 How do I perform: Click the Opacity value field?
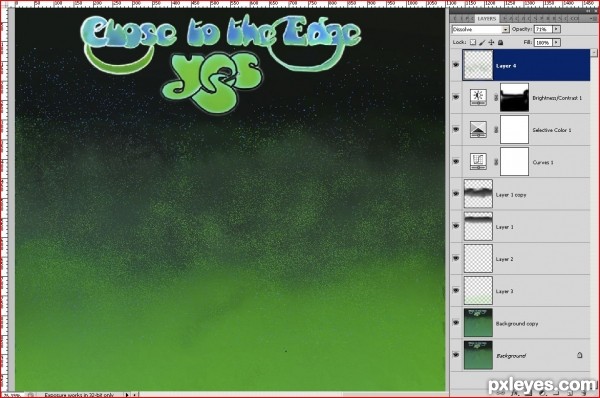[x=543, y=29]
